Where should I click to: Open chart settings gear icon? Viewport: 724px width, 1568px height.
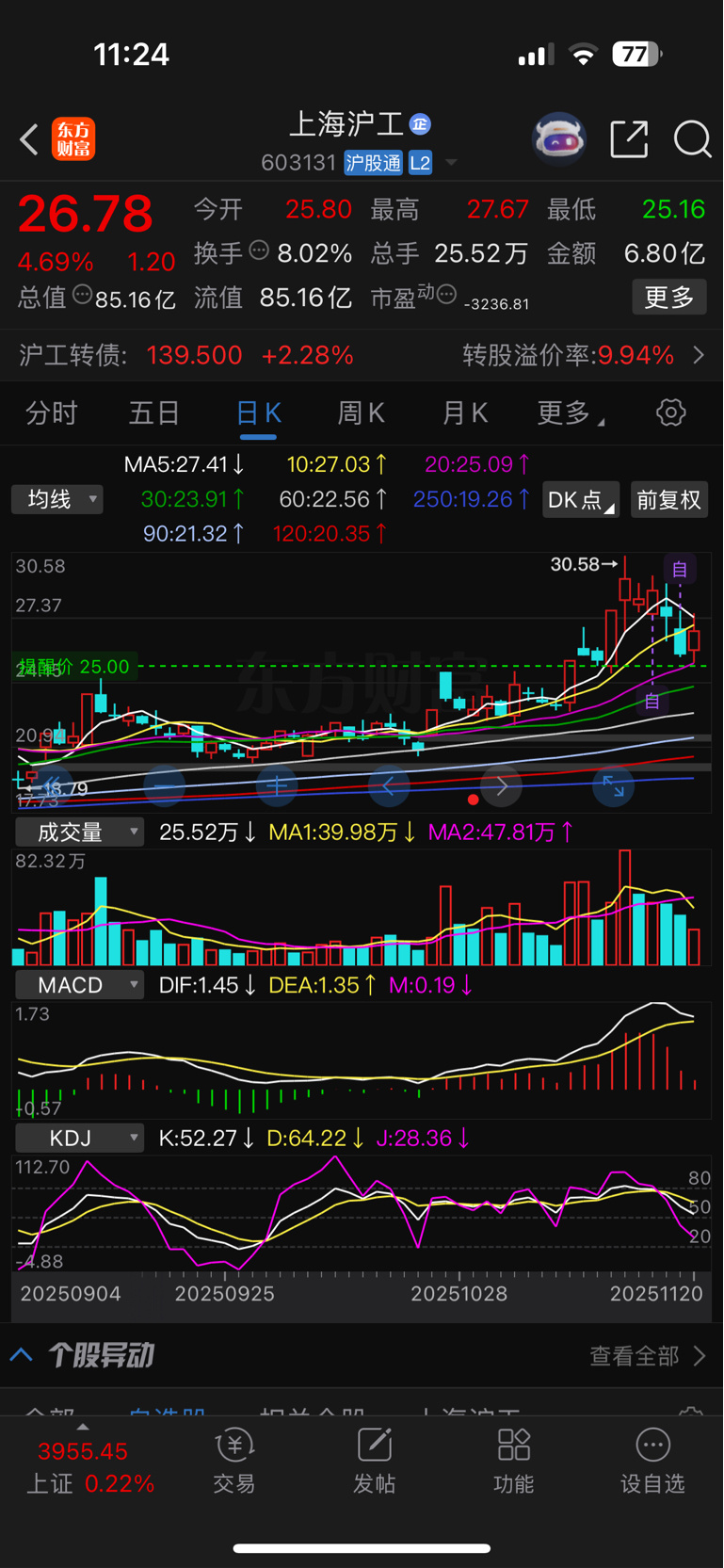coord(671,412)
